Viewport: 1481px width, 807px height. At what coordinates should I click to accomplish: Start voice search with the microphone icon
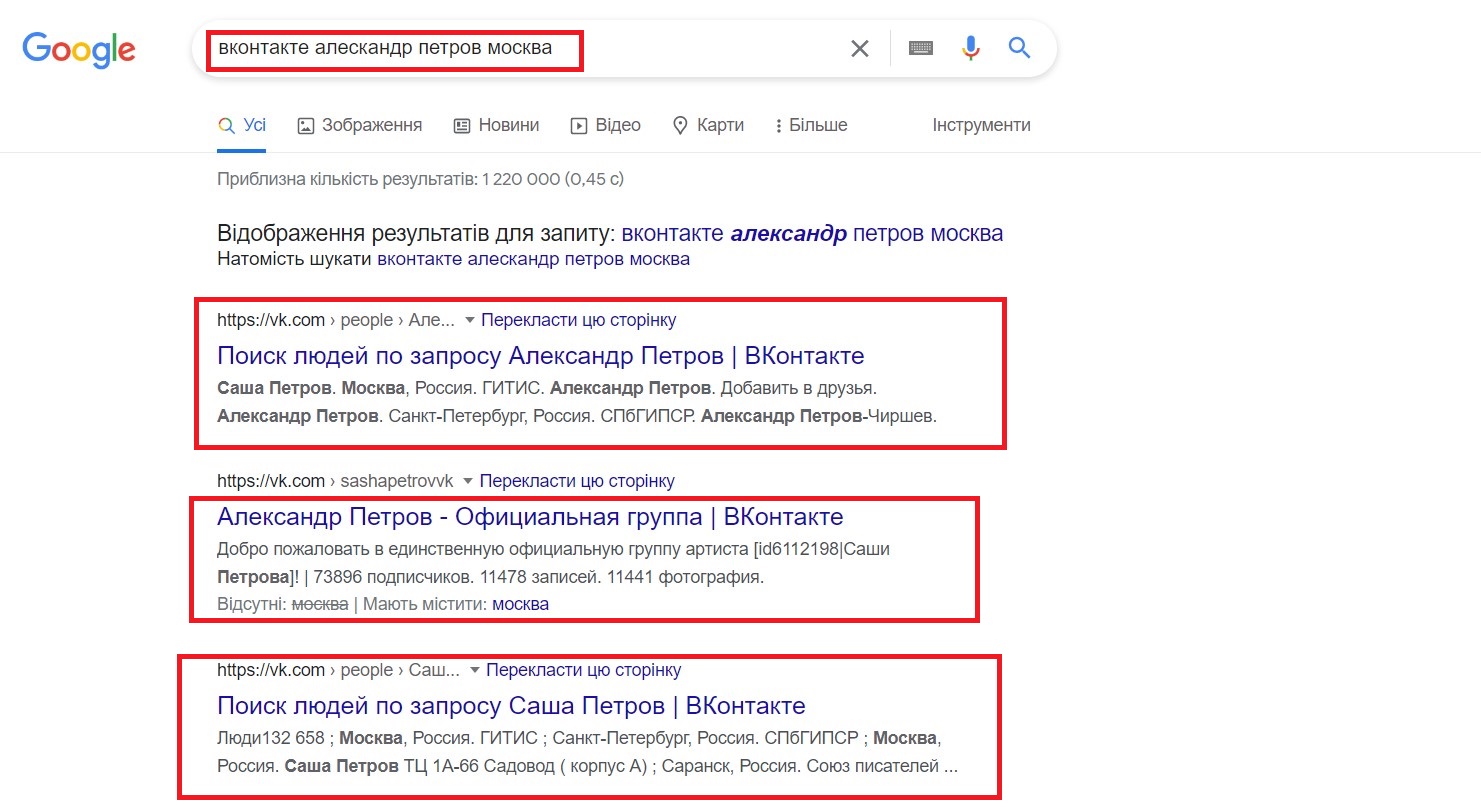[x=970, y=48]
